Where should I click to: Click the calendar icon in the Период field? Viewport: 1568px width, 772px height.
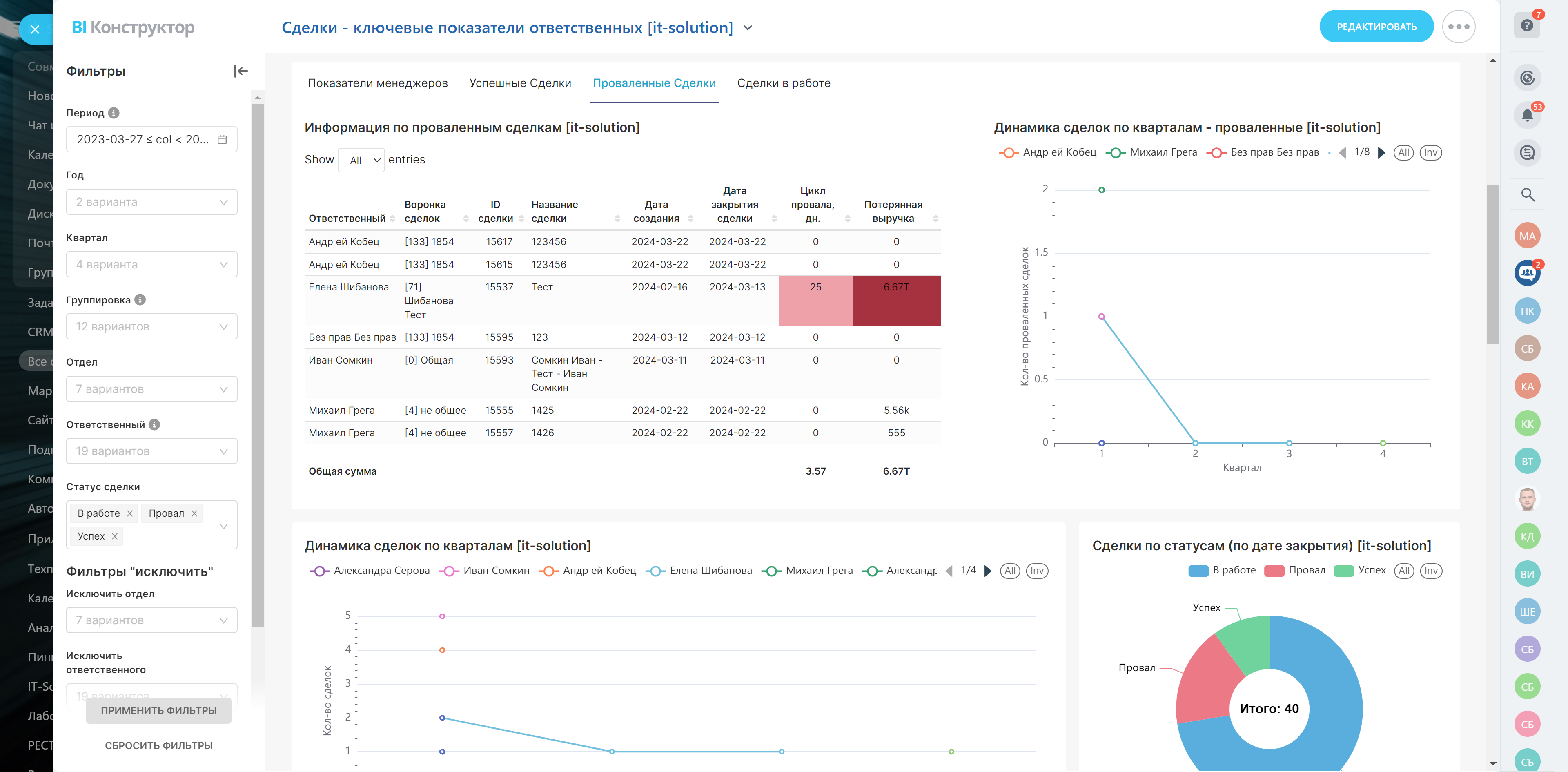222,139
